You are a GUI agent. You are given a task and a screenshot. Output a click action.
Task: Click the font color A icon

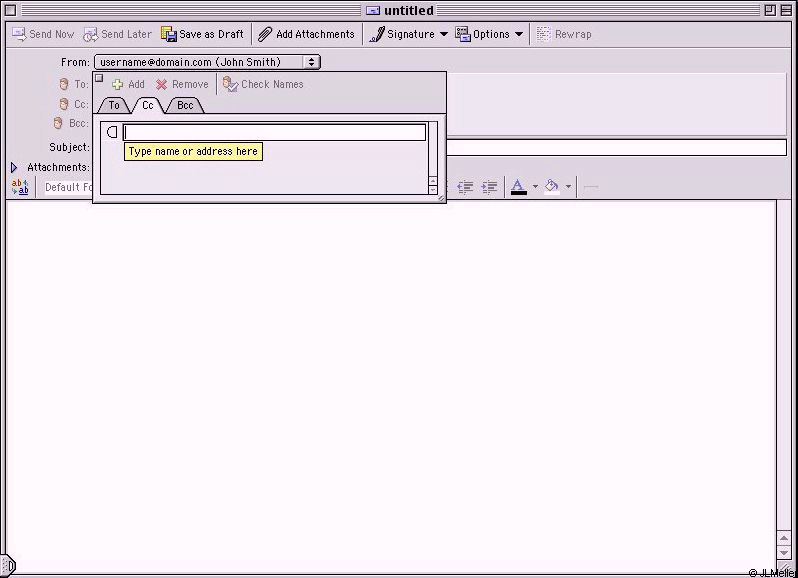point(519,187)
